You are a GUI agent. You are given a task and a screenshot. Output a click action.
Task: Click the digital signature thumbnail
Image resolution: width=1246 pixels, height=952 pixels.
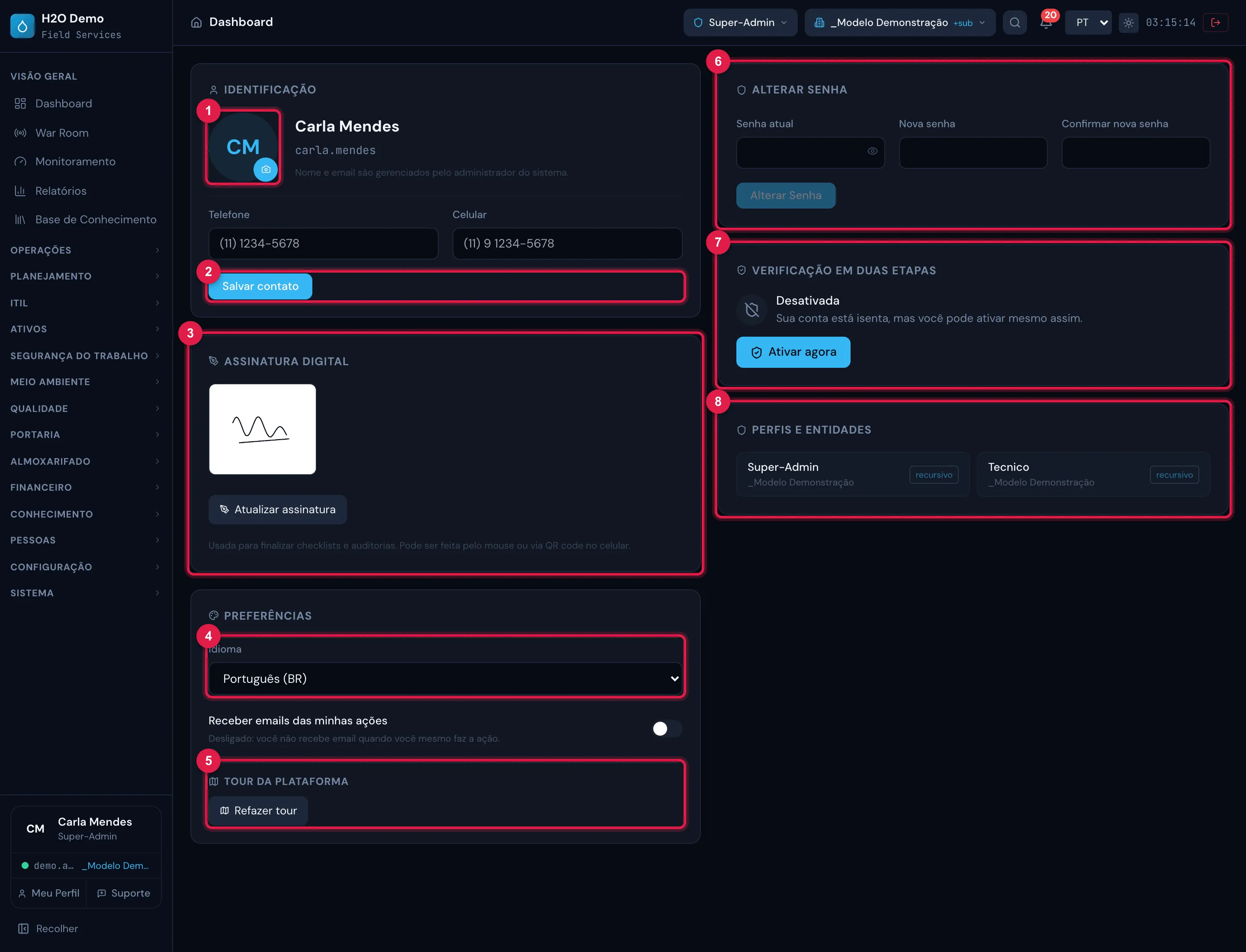point(262,430)
